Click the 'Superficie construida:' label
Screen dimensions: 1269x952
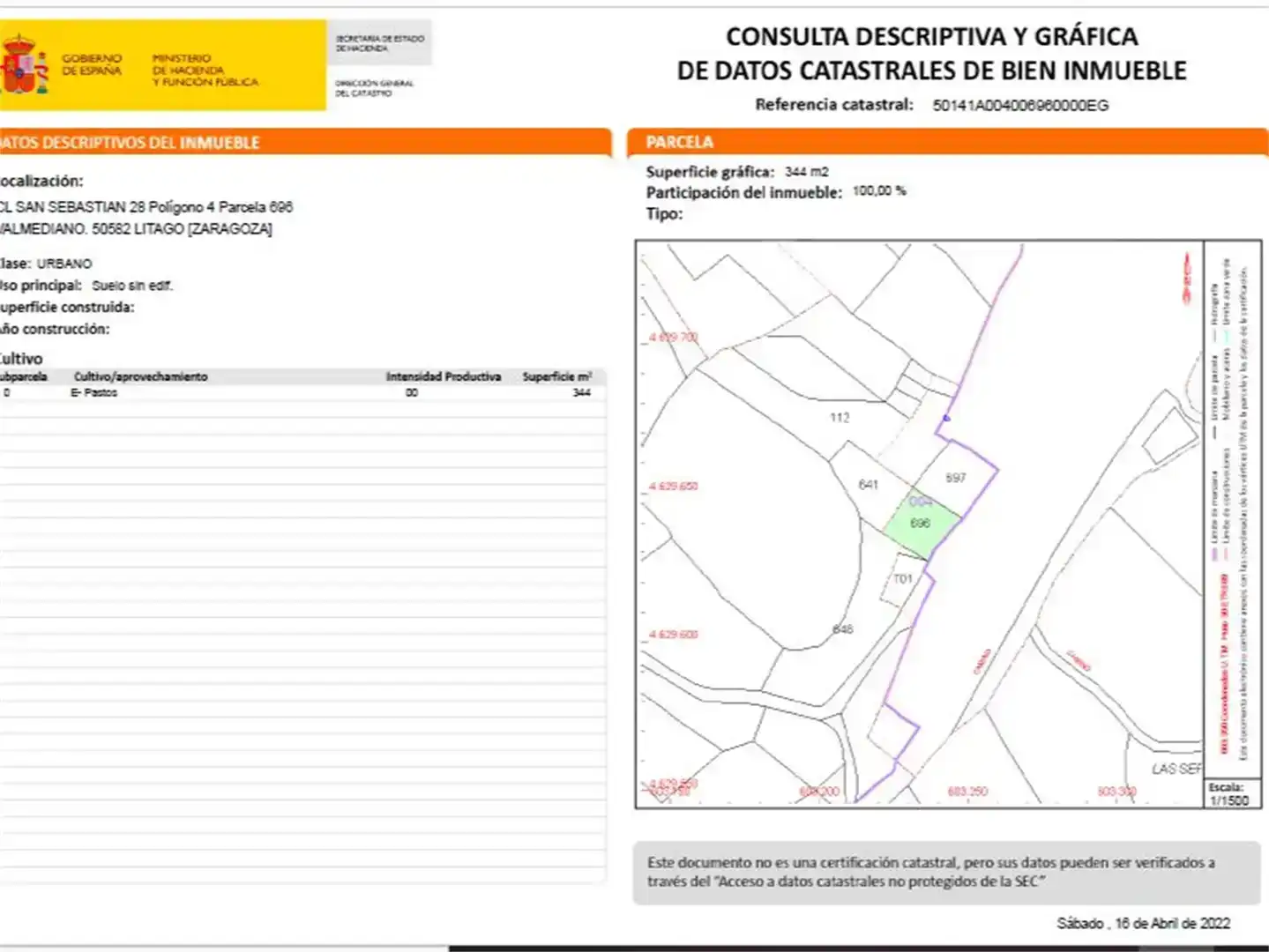(67, 308)
